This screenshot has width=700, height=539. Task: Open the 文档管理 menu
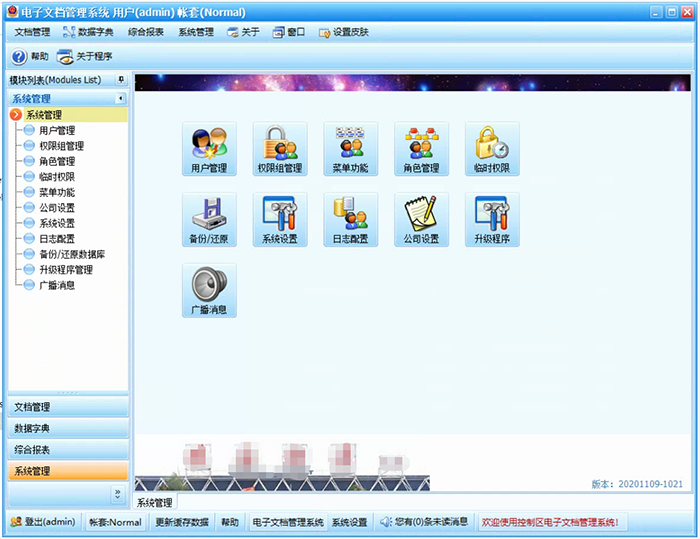point(32,32)
